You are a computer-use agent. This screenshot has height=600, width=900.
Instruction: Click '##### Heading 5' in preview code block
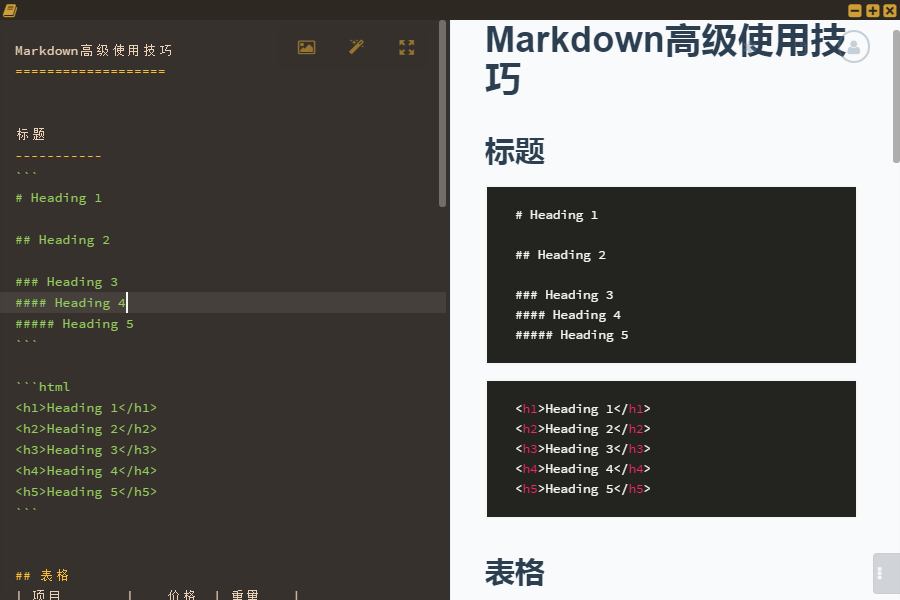pyautogui.click(x=572, y=335)
